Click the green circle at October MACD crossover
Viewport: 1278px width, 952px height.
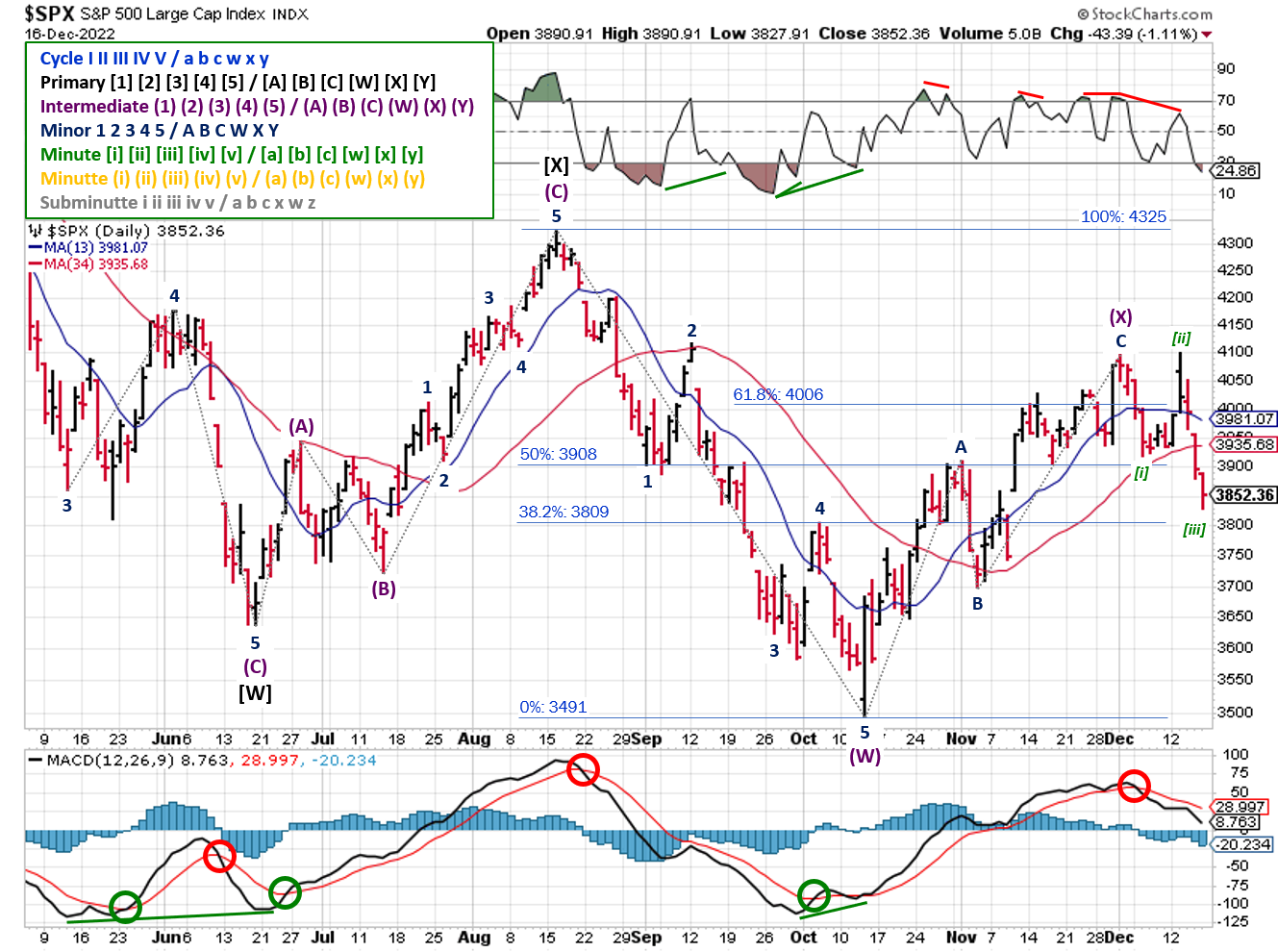click(x=814, y=895)
